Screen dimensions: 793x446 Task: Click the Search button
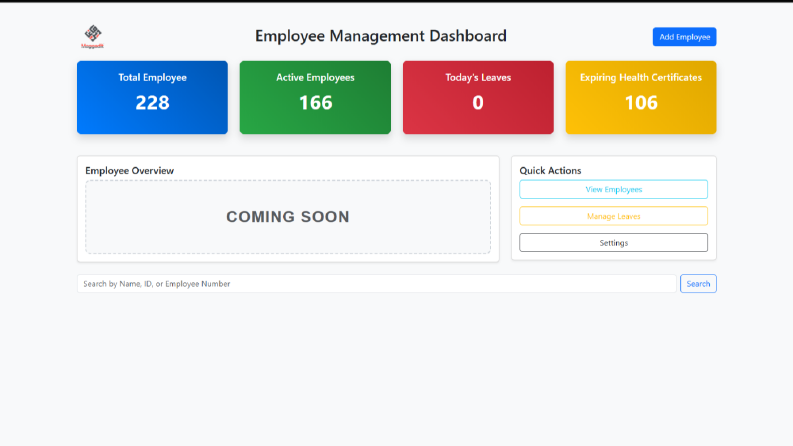698,284
